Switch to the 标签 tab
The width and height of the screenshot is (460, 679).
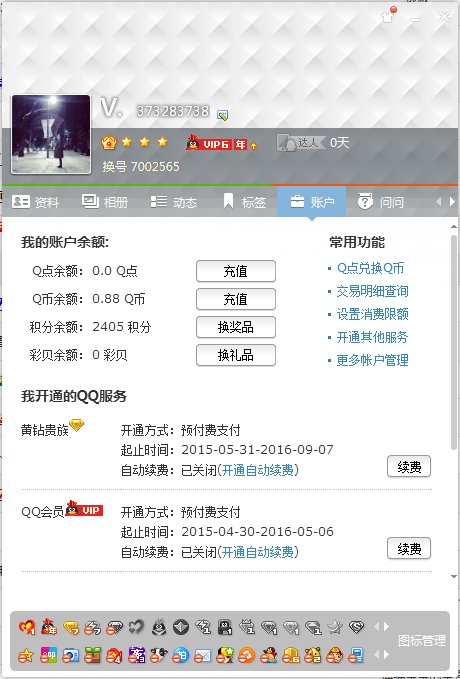tap(244, 202)
